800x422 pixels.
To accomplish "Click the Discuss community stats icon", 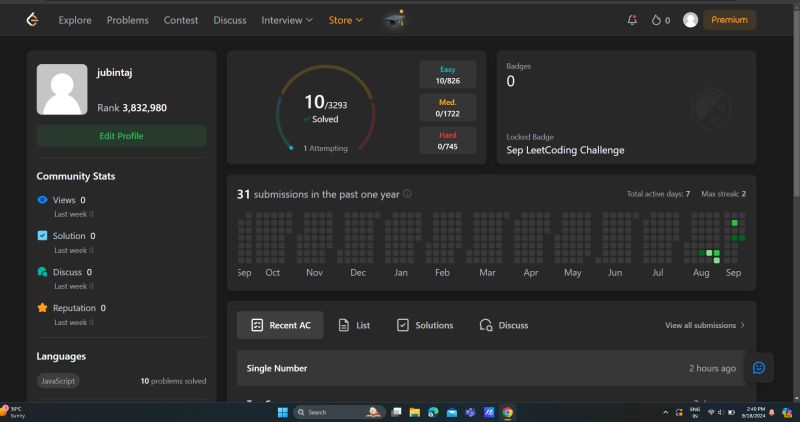I will click(x=42, y=271).
